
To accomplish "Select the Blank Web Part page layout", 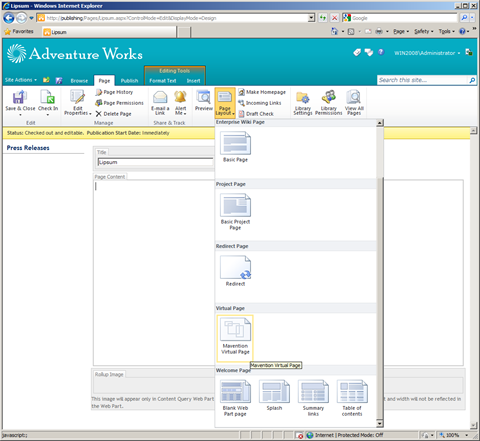I will pos(235,398).
